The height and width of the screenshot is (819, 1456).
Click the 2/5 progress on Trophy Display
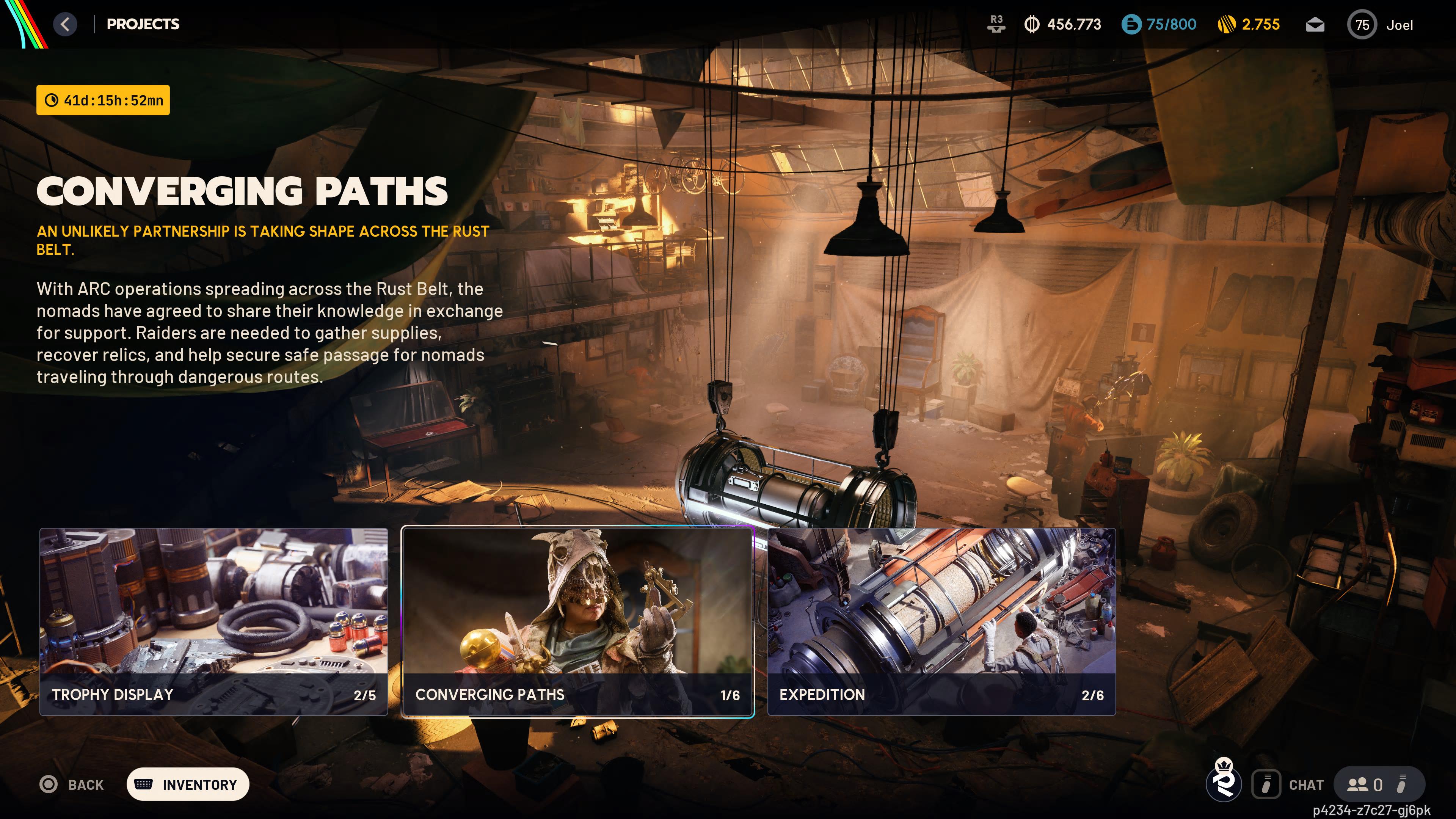click(x=364, y=695)
